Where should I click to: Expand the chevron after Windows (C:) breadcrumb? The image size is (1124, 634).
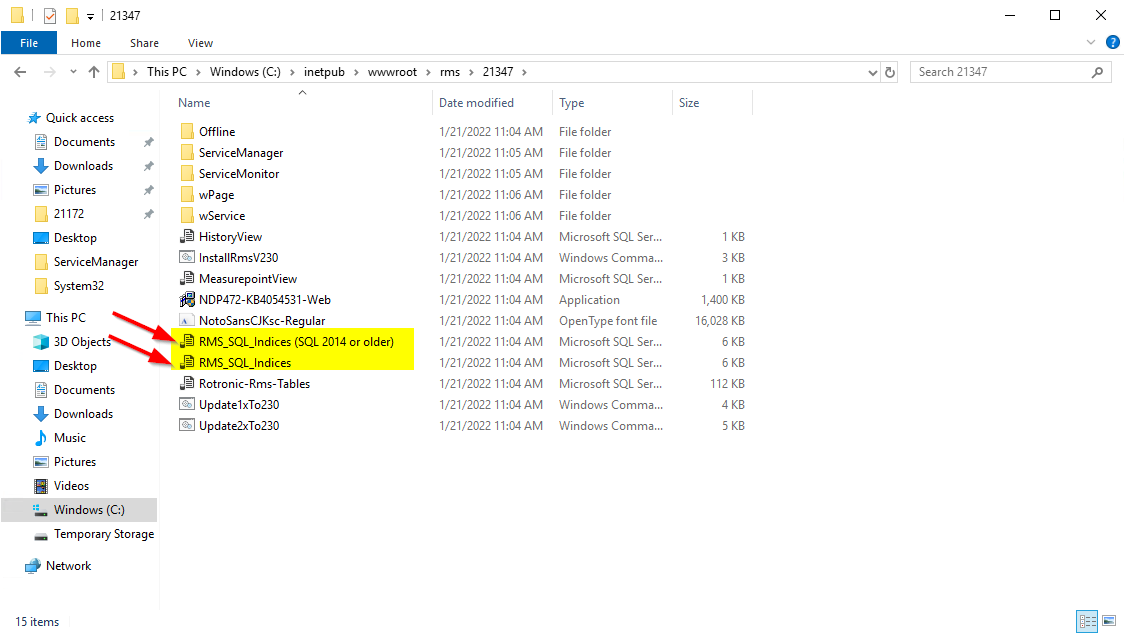pos(292,72)
